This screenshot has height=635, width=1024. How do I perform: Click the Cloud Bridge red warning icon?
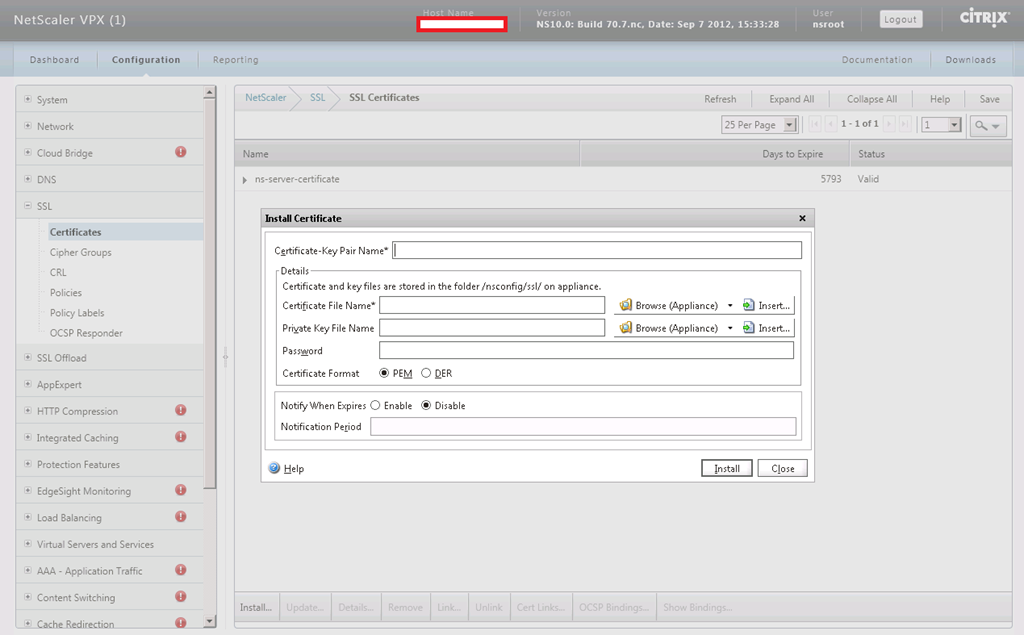tap(181, 152)
